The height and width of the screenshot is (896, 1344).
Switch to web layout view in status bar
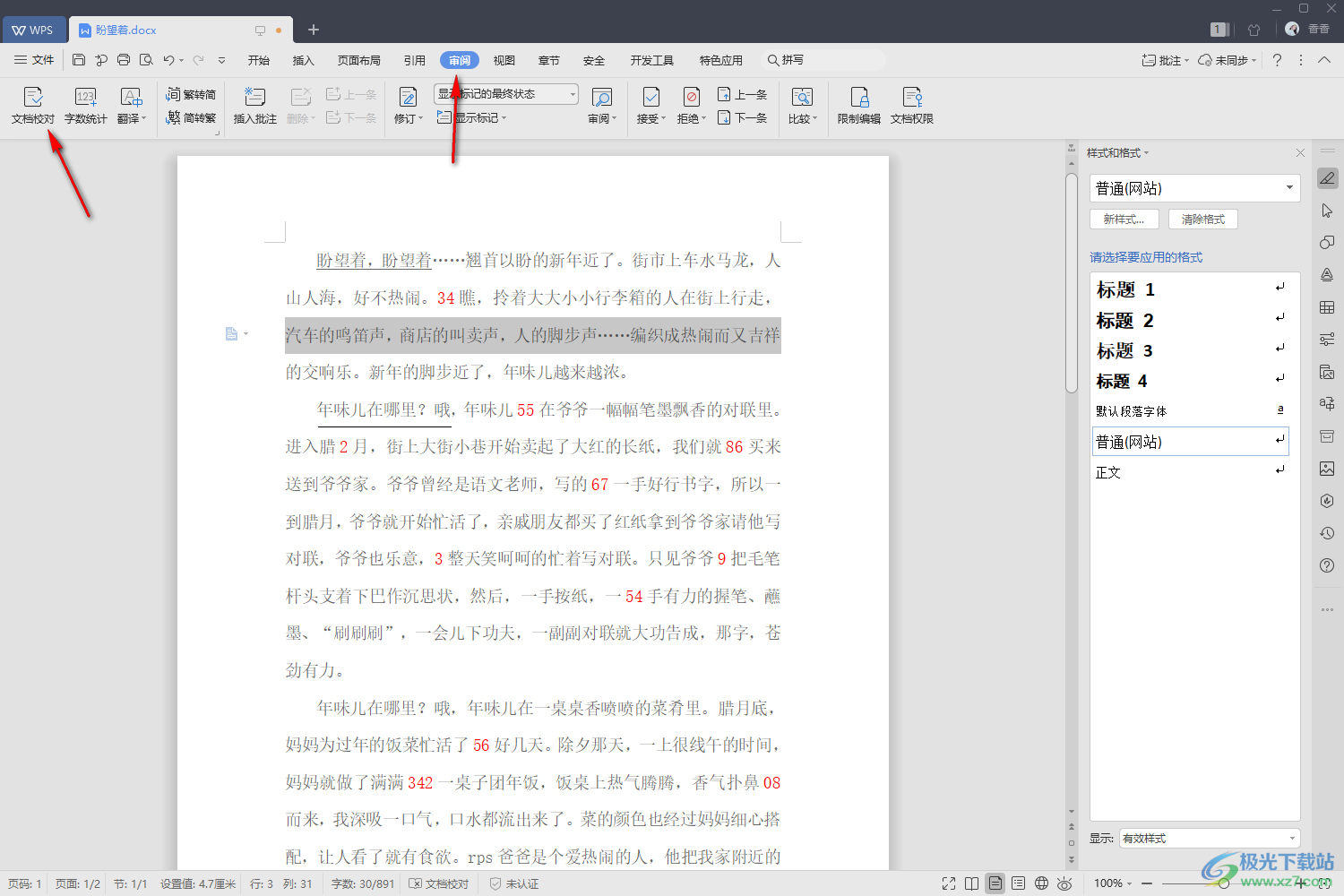[x=1041, y=883]
